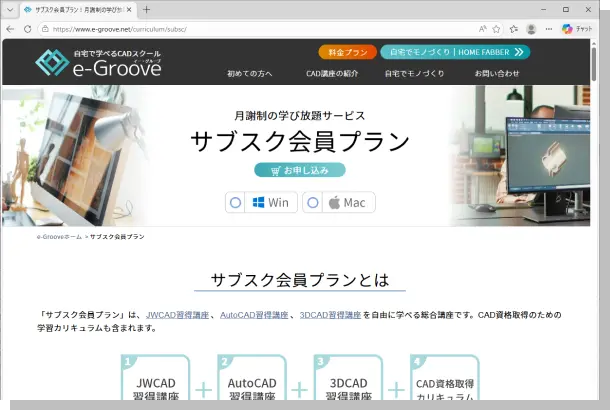The image size is (610, 410).
Task: Open browser settings and more menu
Action: pyautogui.click(x=549, y=29)
